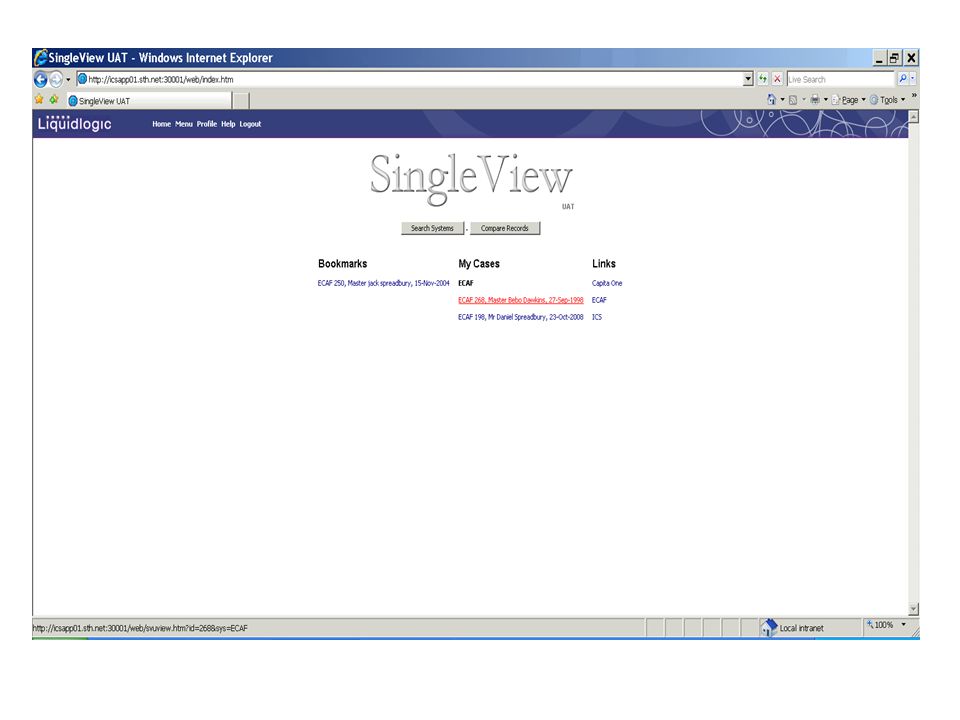Image resolution: width=960 pixels, height=720 pixels.
Task: Click the Internet Explorer title bar icon
Action: click(x=41, y=58)
